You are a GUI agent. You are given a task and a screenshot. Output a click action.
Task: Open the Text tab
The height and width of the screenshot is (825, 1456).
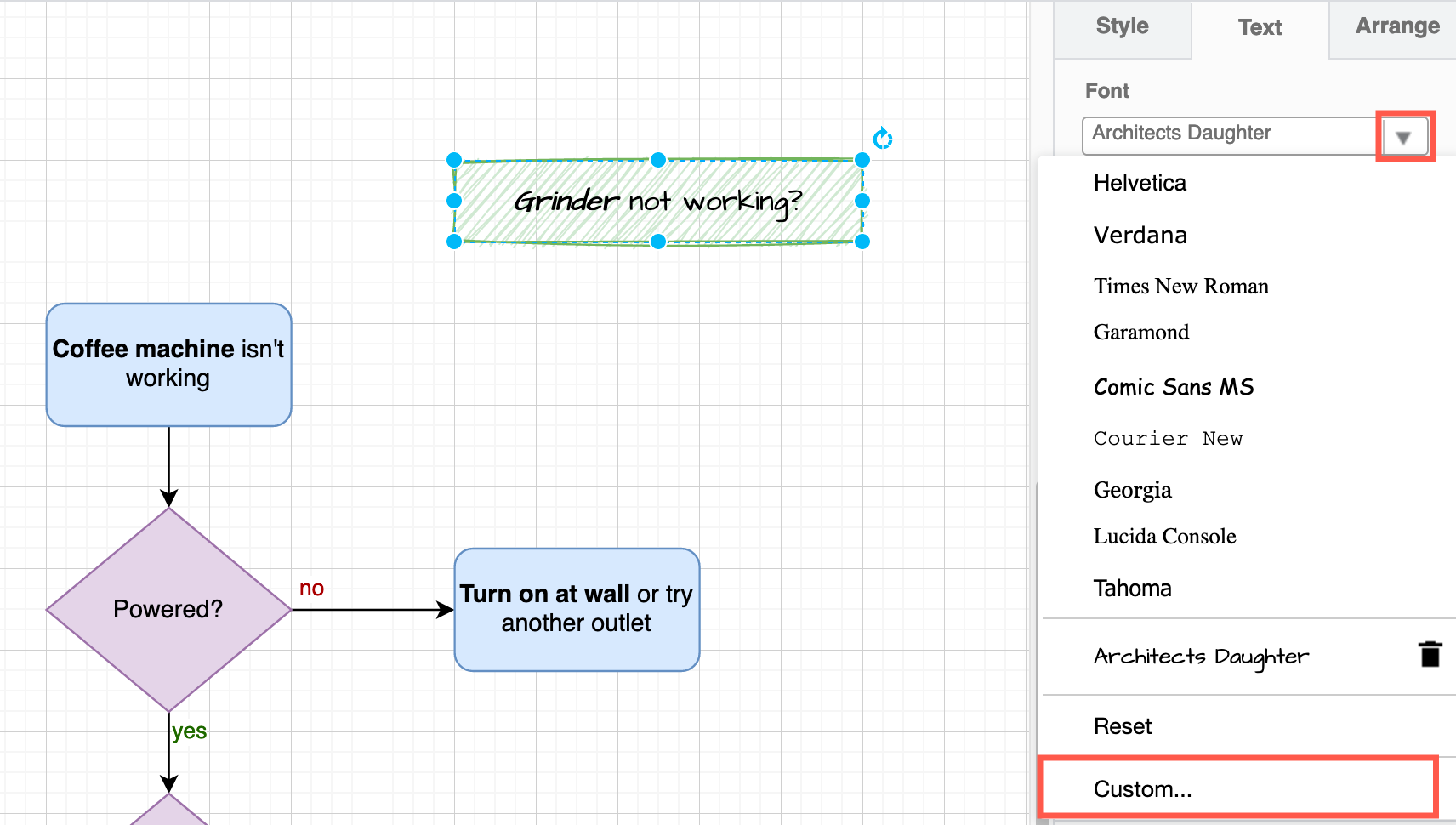point(1260,28)
